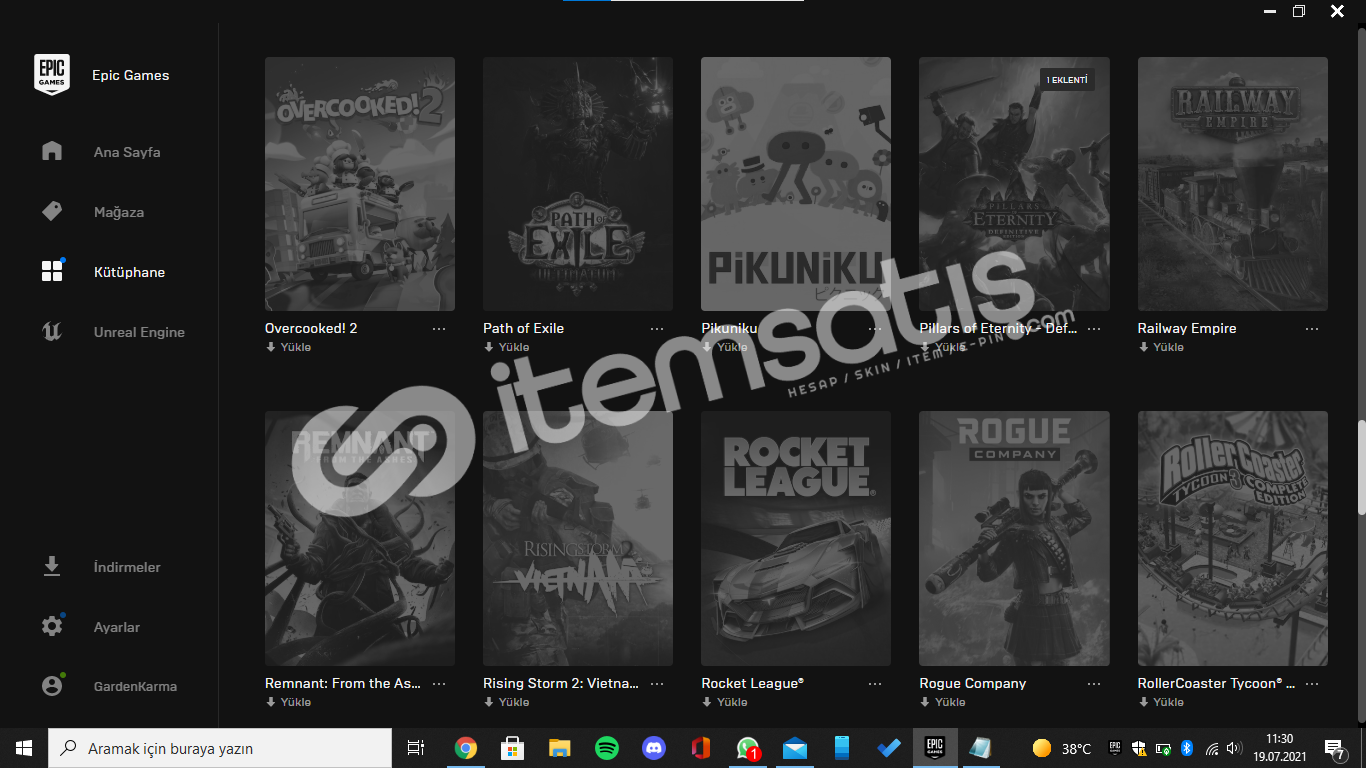The width and height of the screenshot is (1366, 768).
Task: Click the Bluetooth tray icon
Action: pos(1187,748)
